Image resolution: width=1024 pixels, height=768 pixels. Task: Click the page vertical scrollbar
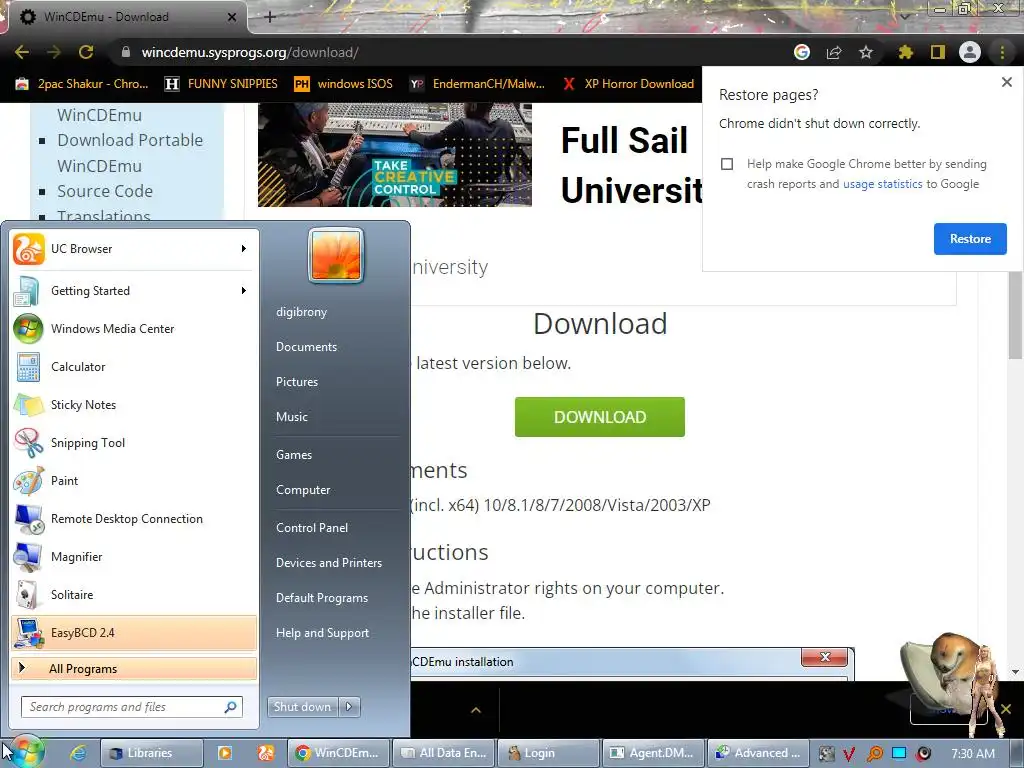(x=1015, y=315)
